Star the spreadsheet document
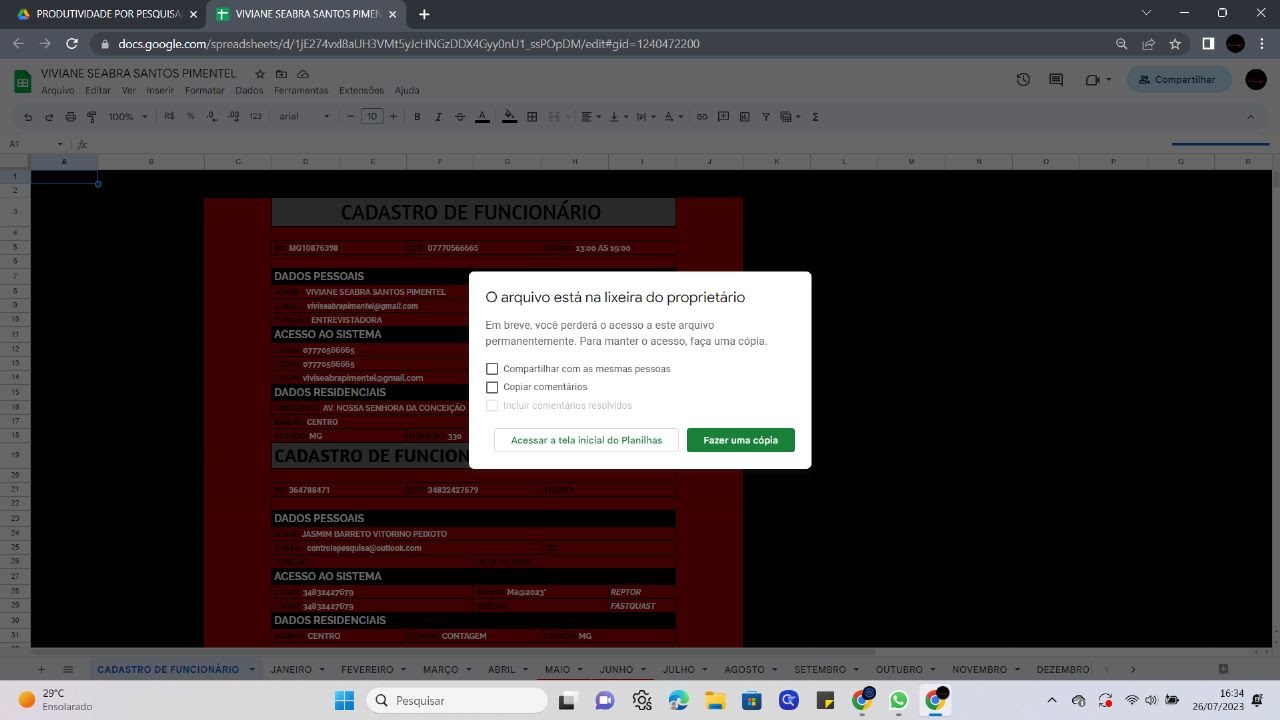Image resolution: width=1280 pixels, height=720 pixels. 260,74
